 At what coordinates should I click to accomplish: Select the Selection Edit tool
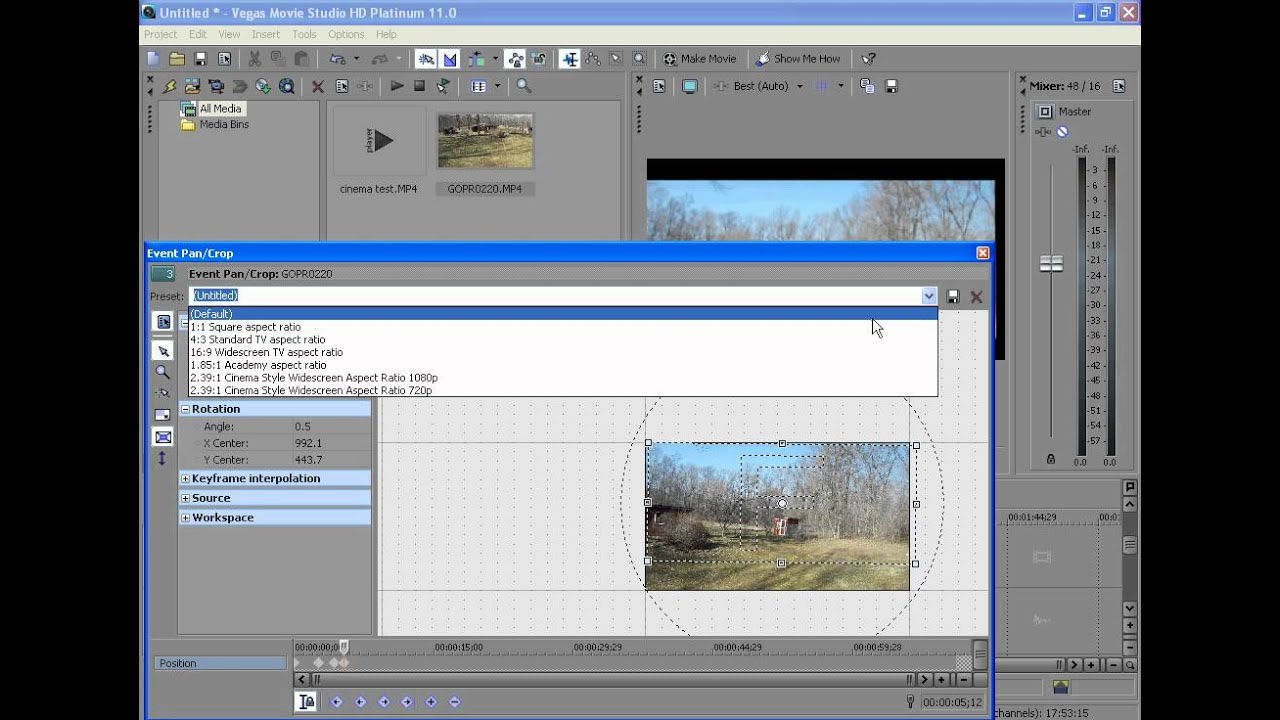[x=616, y=59]
